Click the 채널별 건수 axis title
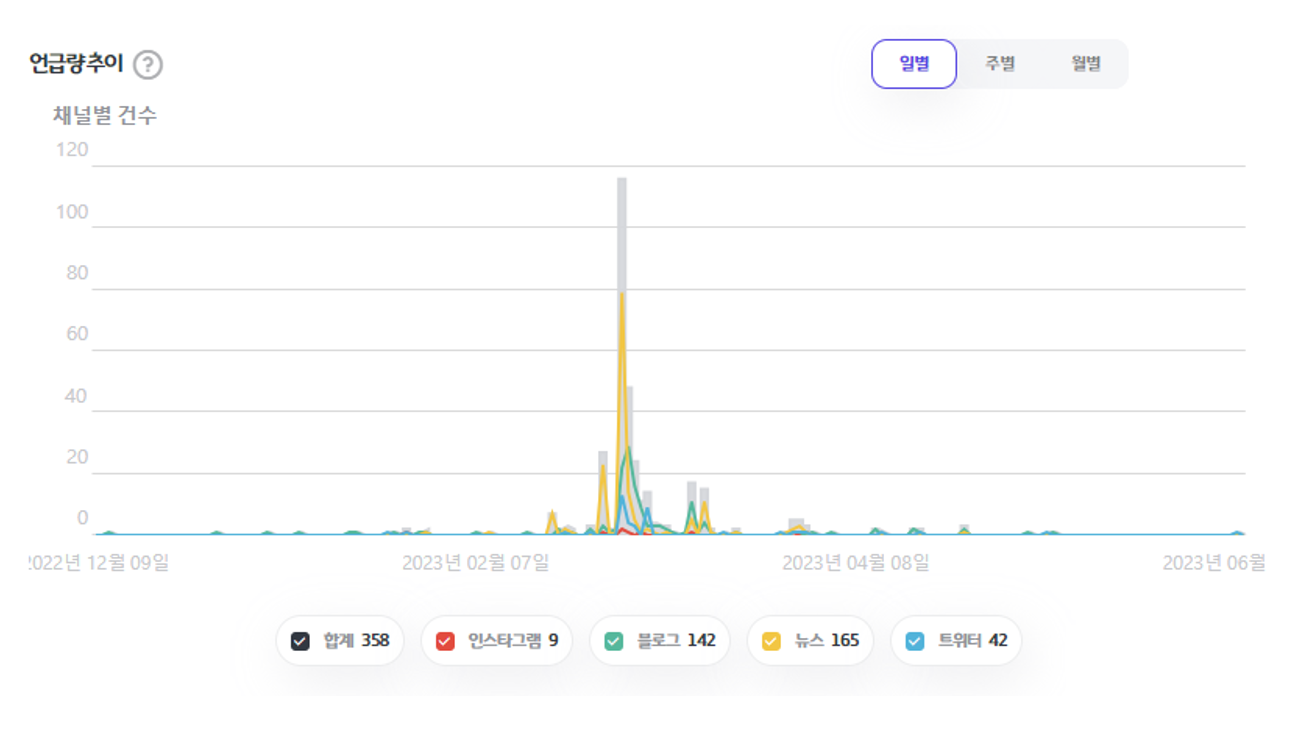This screenshot has width=1298, height=731. (x=105, y=116)
